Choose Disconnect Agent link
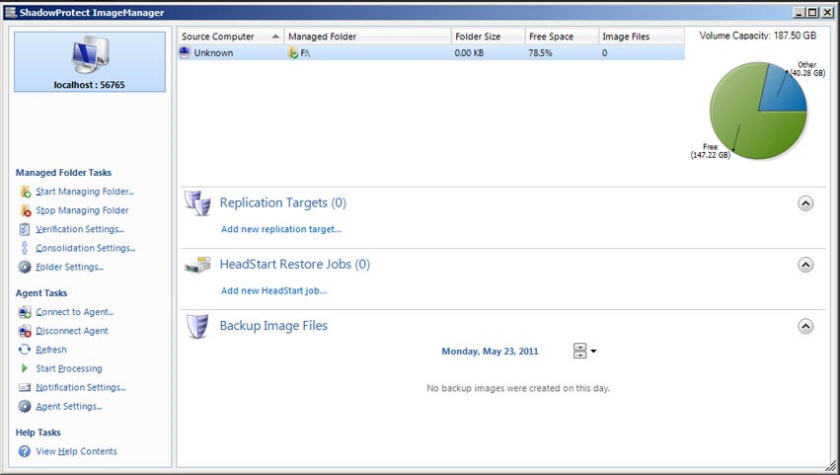840x475 pixels. click(72, 331)
